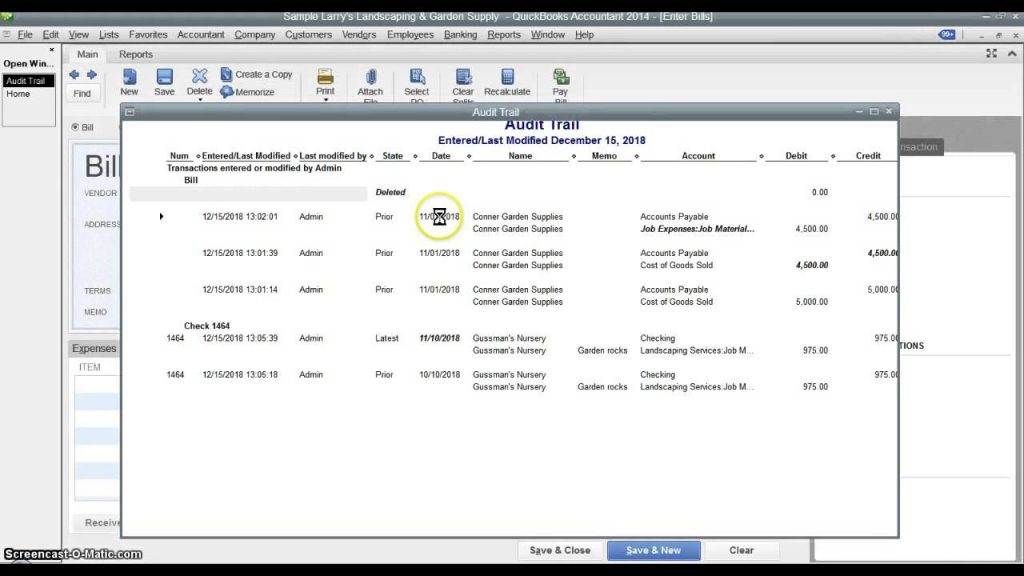The height and width of the screenshot is (576, 1024).
Task: Open the Favorites menu
Action: click(148, 35)
